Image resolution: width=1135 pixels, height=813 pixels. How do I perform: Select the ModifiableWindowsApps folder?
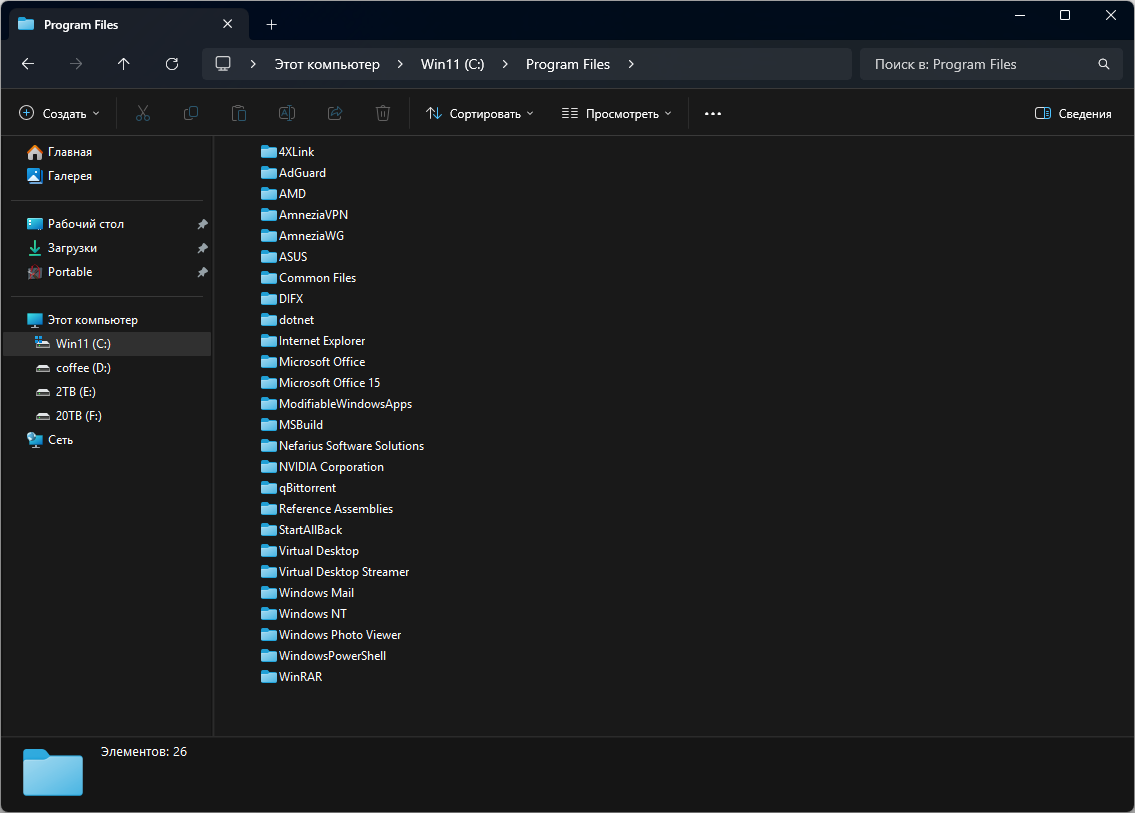point(337,403)
